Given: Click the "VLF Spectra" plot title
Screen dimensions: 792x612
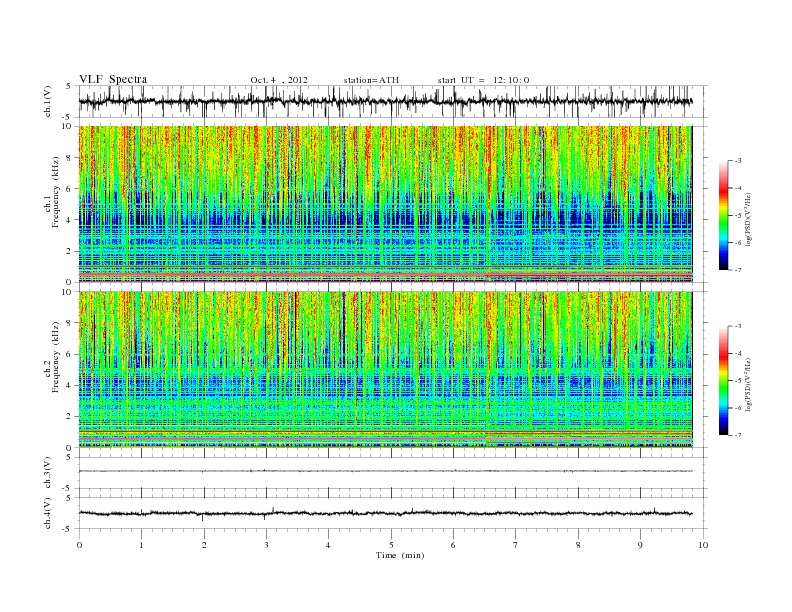Looking at the screenshot, I should click(113, 79).
